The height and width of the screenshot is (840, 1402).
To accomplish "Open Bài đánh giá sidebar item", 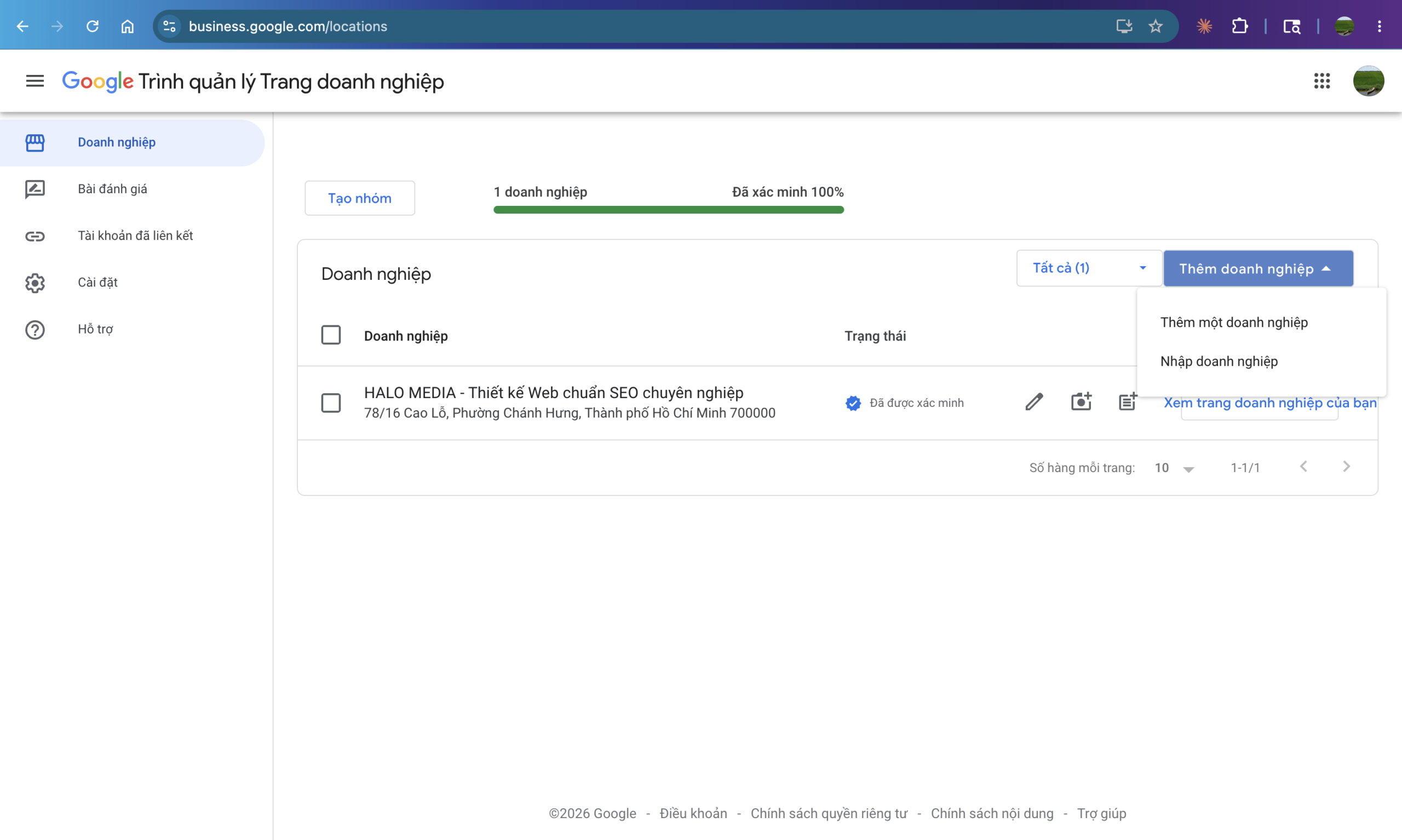I will coord(133,189).
